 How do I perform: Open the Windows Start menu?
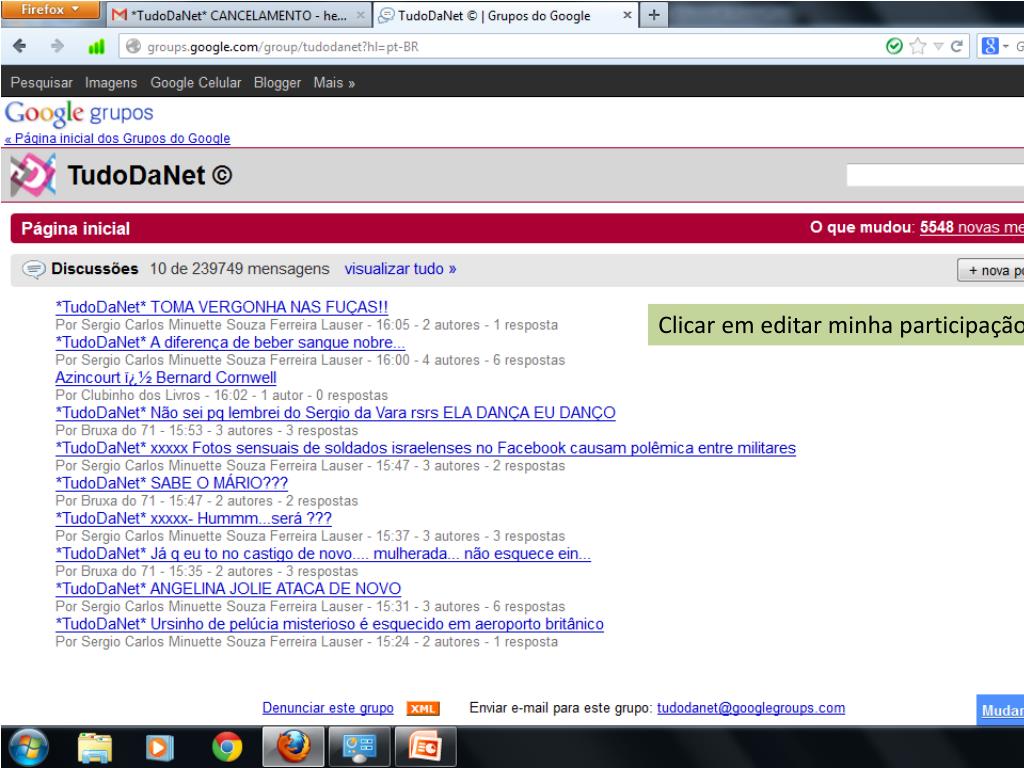point(27,748)
